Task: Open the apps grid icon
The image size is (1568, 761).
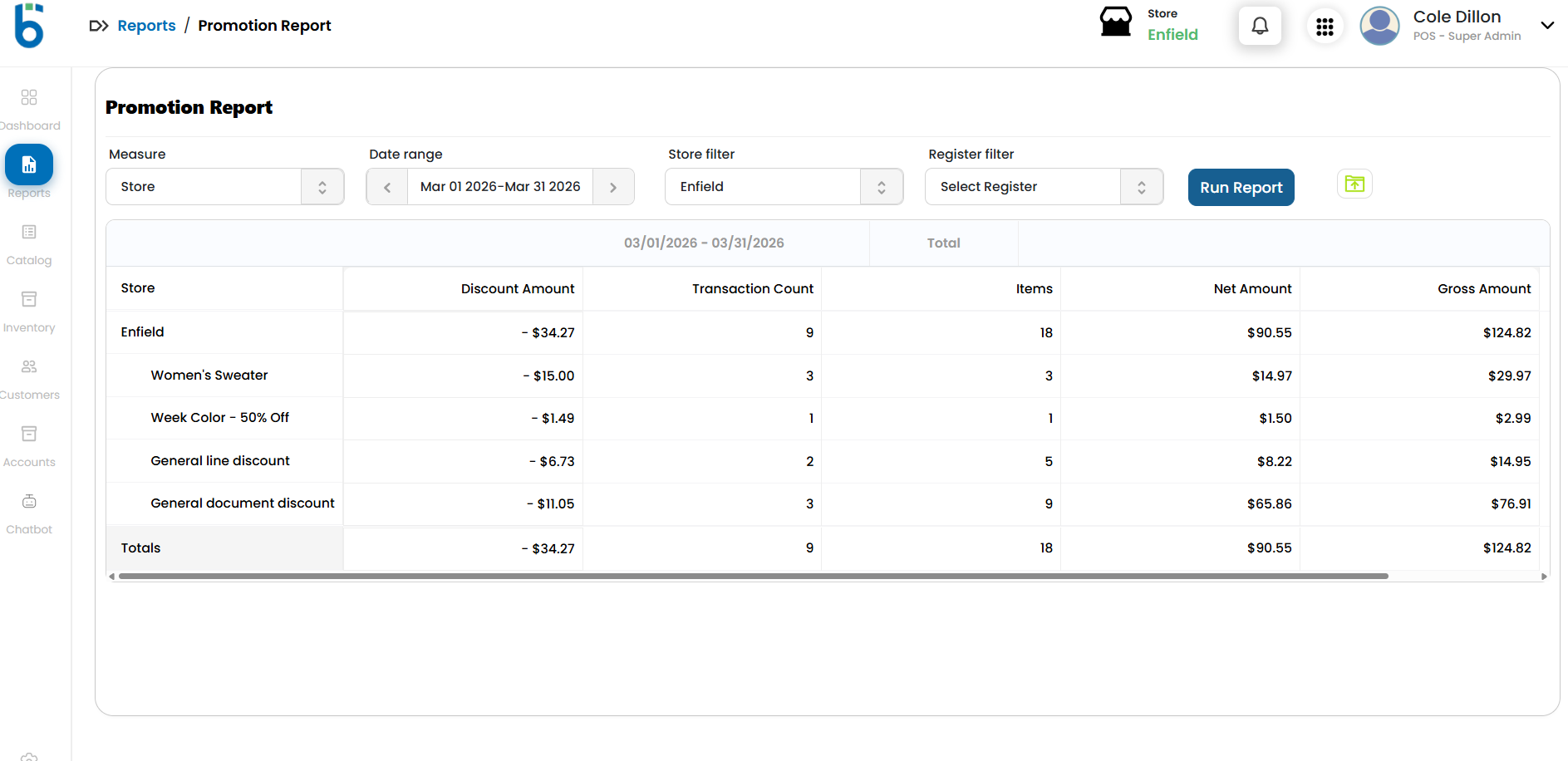Action: [1325, 27]
